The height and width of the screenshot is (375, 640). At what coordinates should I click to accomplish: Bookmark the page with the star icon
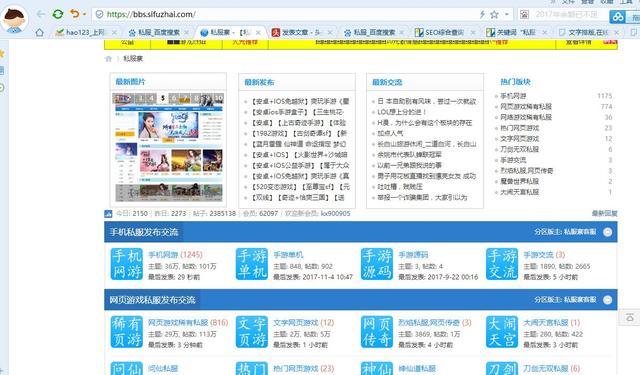pyautogui.click(x=494, y=15)
